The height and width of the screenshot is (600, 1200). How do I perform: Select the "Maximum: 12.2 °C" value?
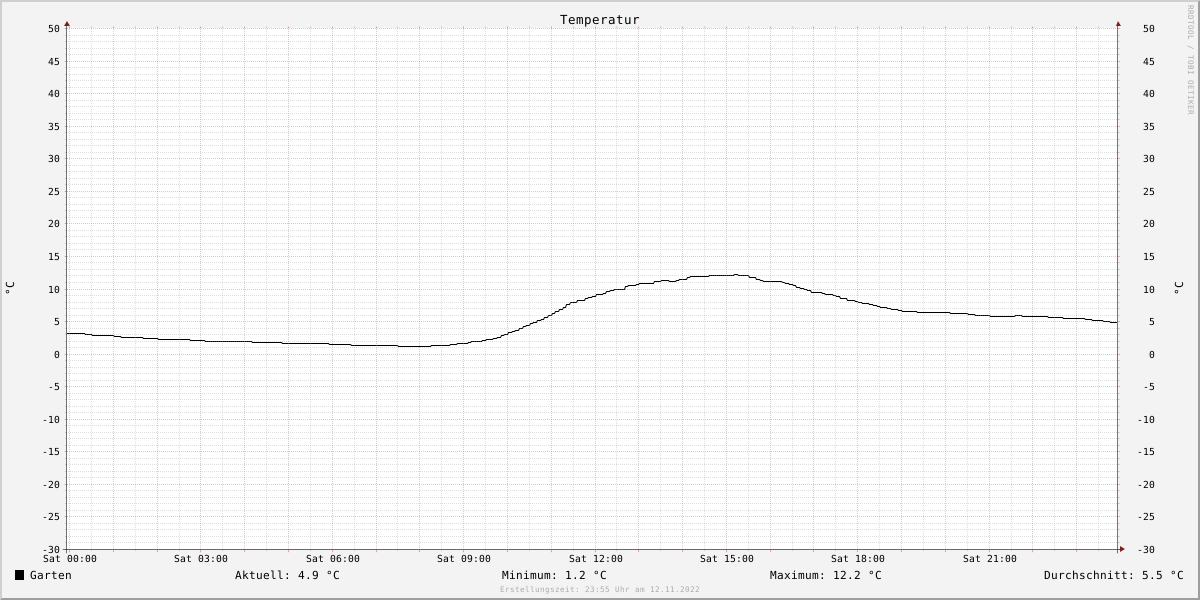click(826, 575)
